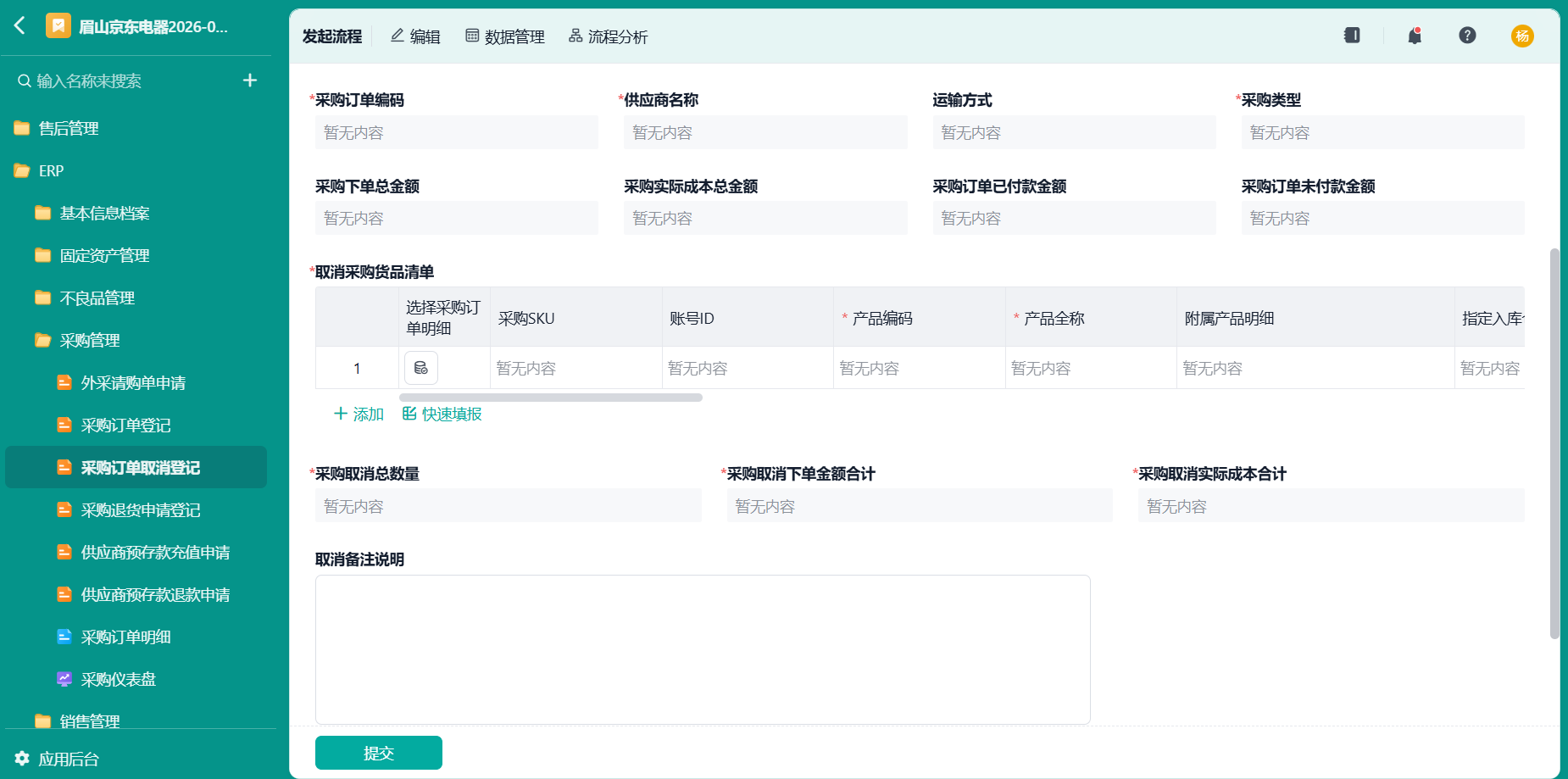Screen dimensions: 1568x779
Task: Click the 采购订单编码 field
Action: [x=457, y=133]
